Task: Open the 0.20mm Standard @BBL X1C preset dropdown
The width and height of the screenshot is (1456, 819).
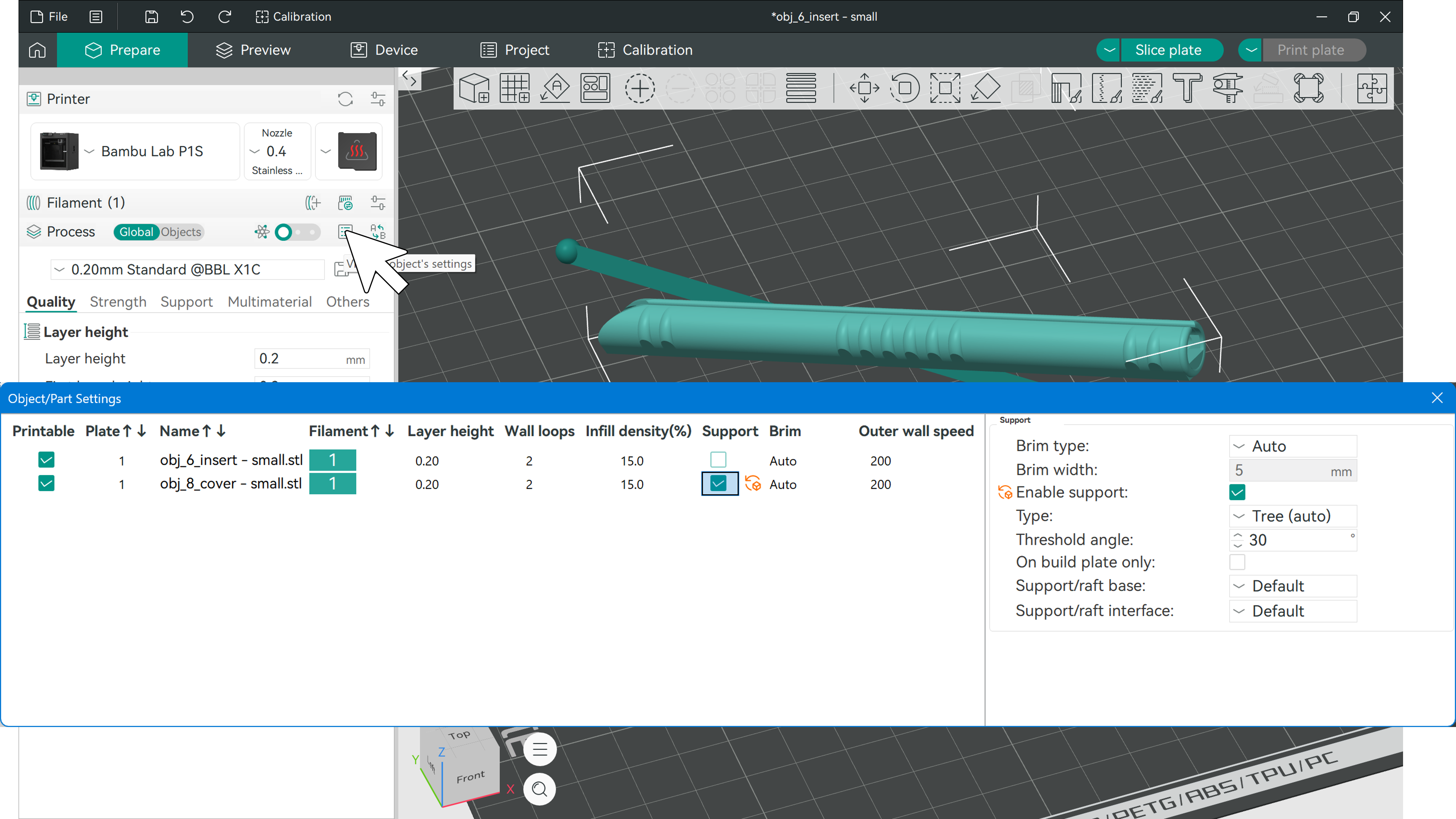Action: (188, 270)
